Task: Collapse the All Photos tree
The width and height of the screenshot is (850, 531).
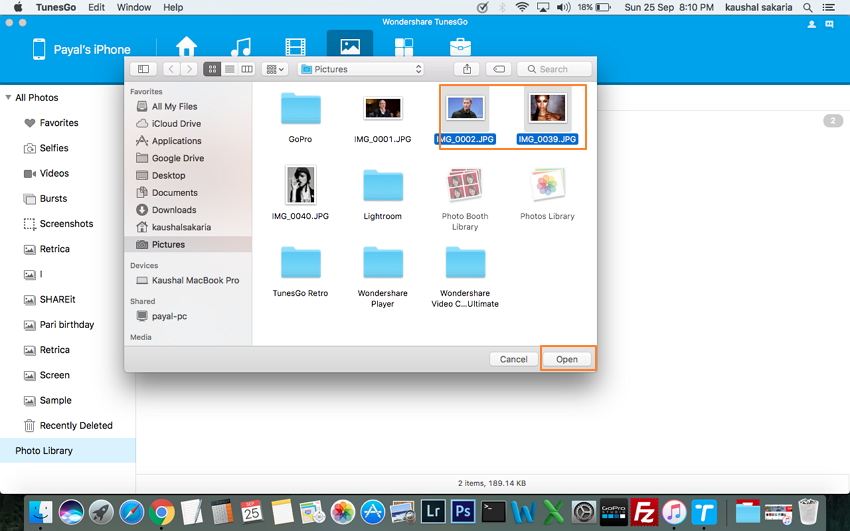Action: 8,98
